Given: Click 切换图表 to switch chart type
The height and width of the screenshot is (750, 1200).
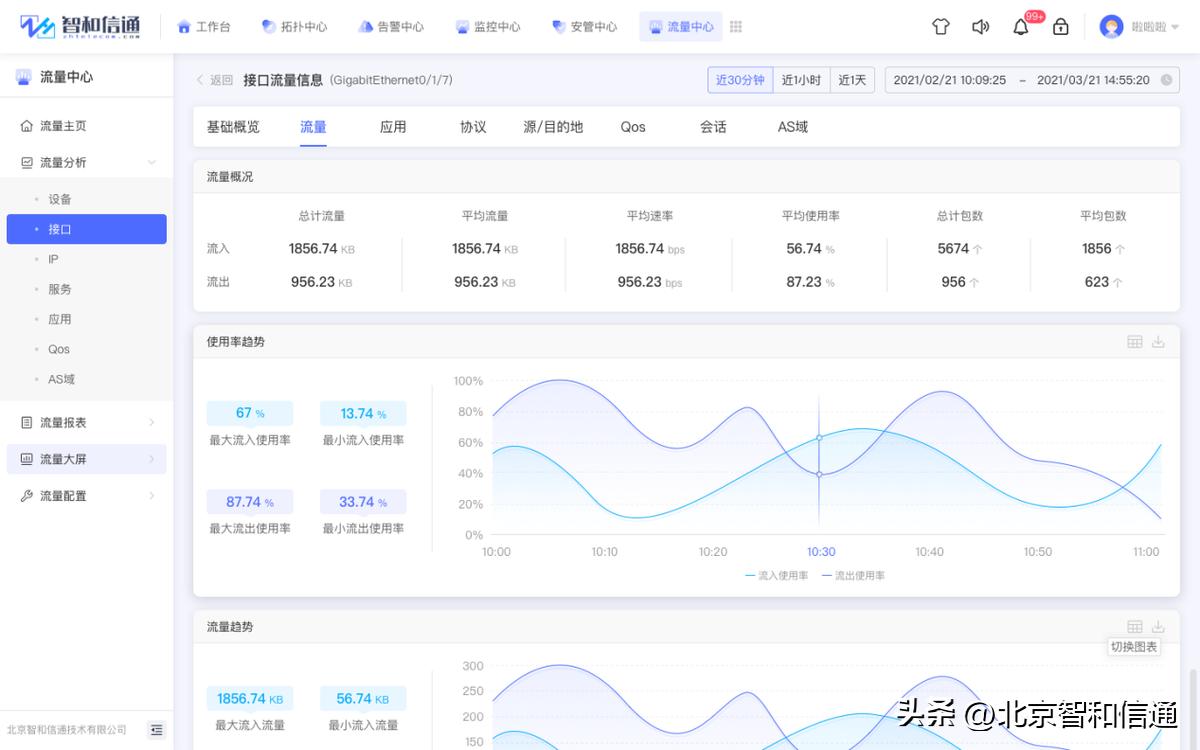Looking at the screenshot, I should coord(1132,647).
